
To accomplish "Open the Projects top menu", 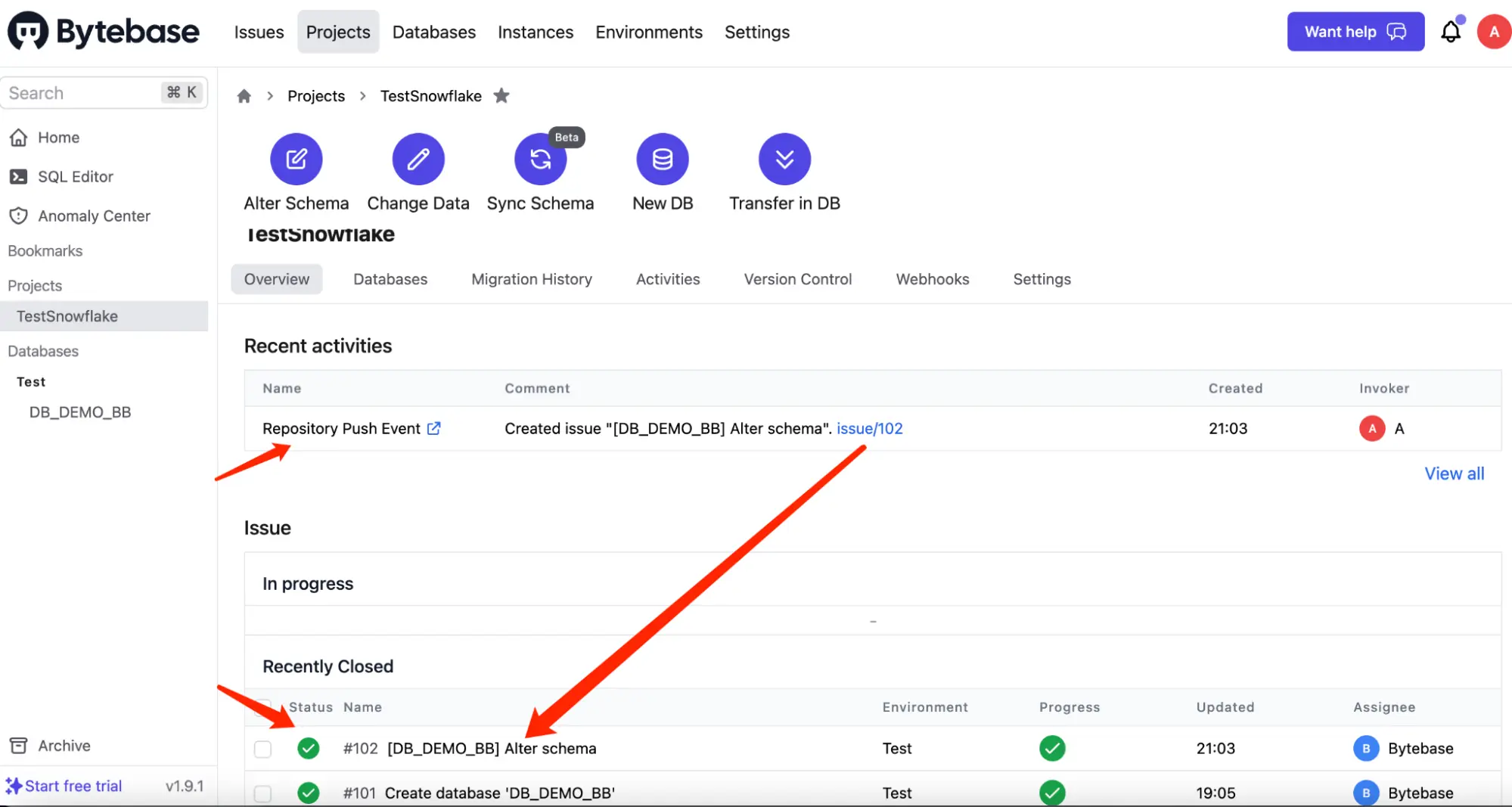I will 338,32.
